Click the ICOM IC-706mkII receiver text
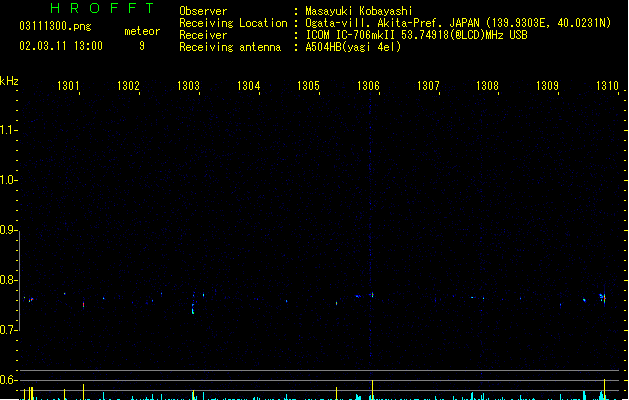Screen dimensions: 629x400 click(416, 35)
